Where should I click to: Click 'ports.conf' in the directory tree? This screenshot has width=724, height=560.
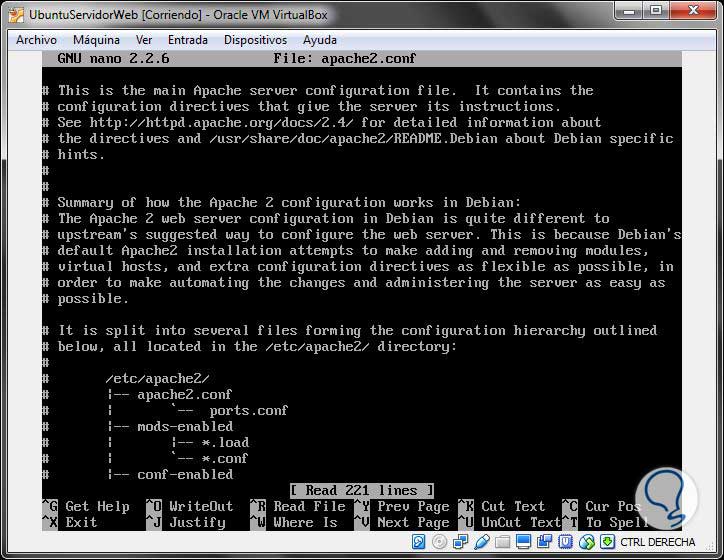[x=248, y=410]
